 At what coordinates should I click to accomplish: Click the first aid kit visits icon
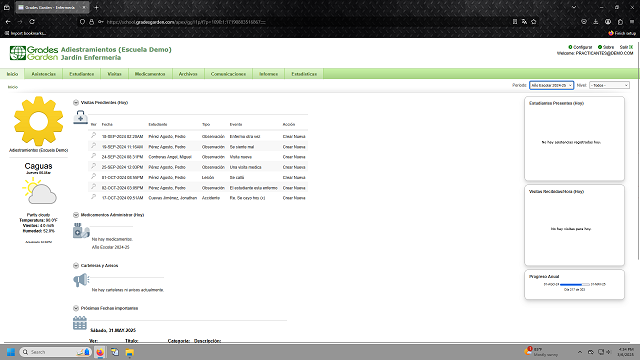point(80,117)
